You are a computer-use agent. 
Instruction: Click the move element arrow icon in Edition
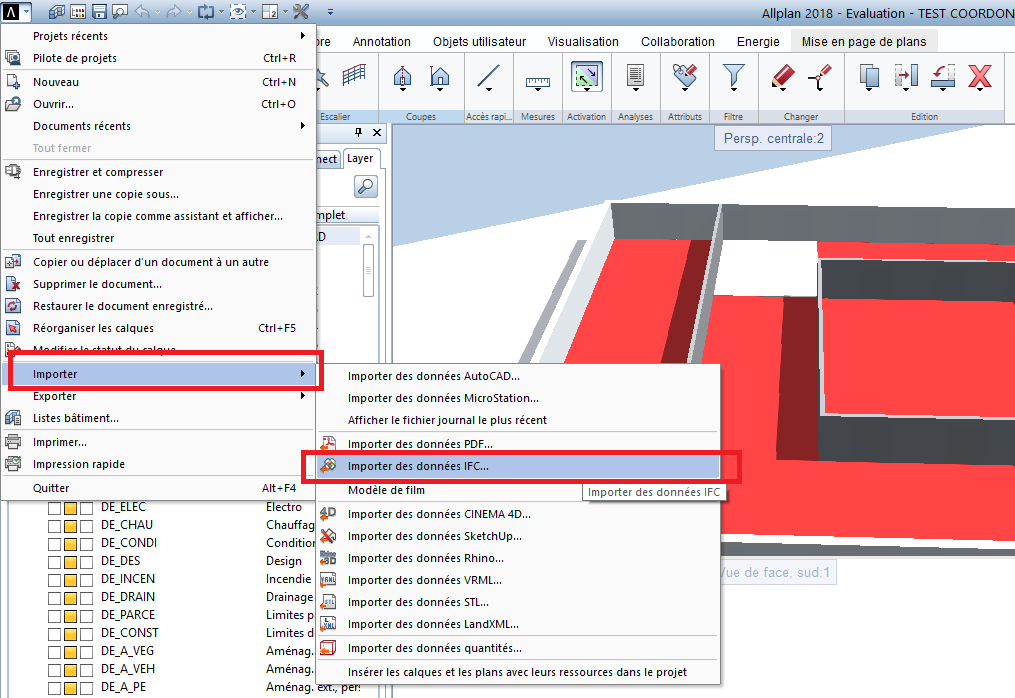pyautogui.click(x=906, y=76)
